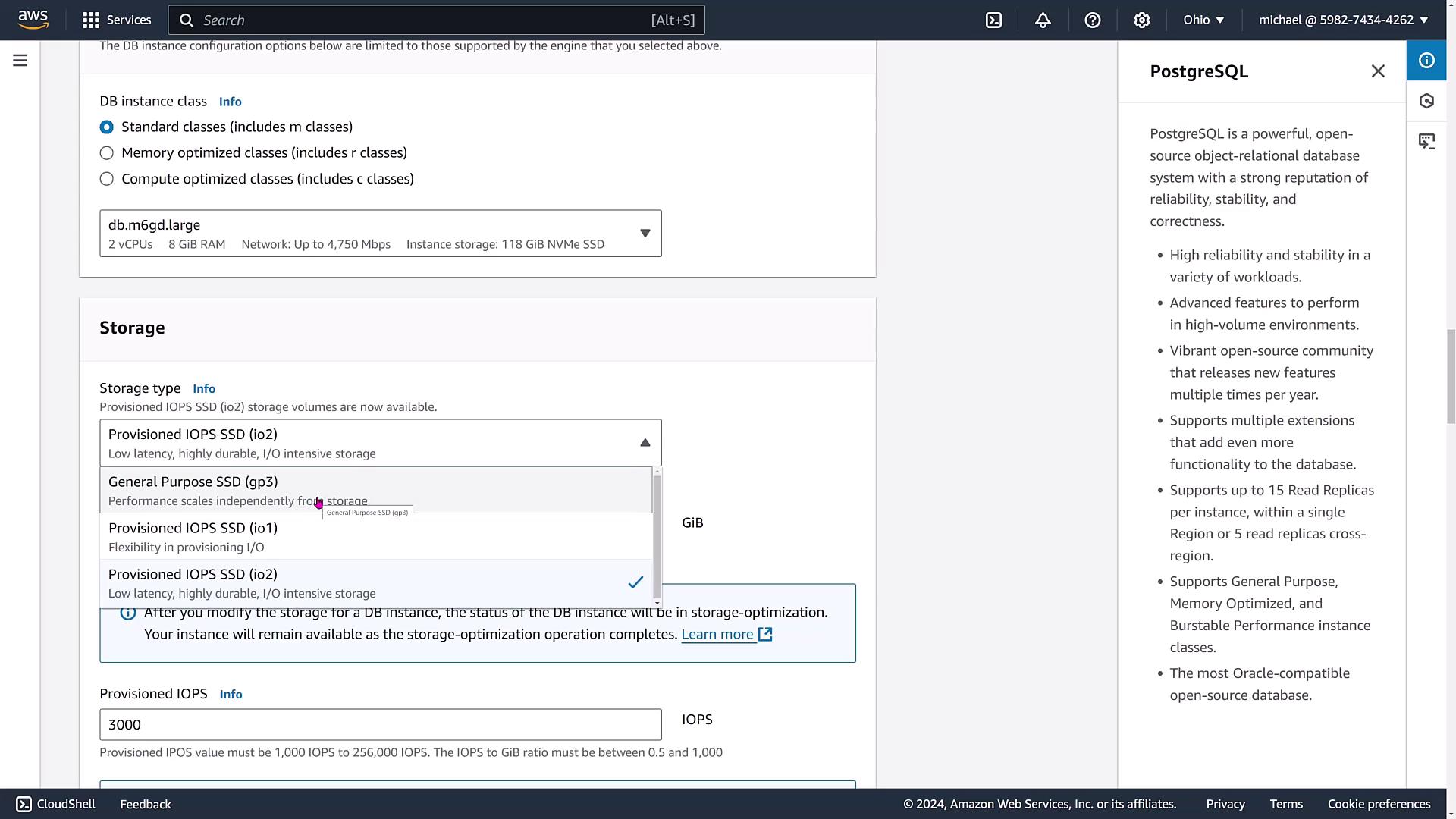Select Compute optimized classes radio option
Viewport: 1456px width, 819px height.
107,179
